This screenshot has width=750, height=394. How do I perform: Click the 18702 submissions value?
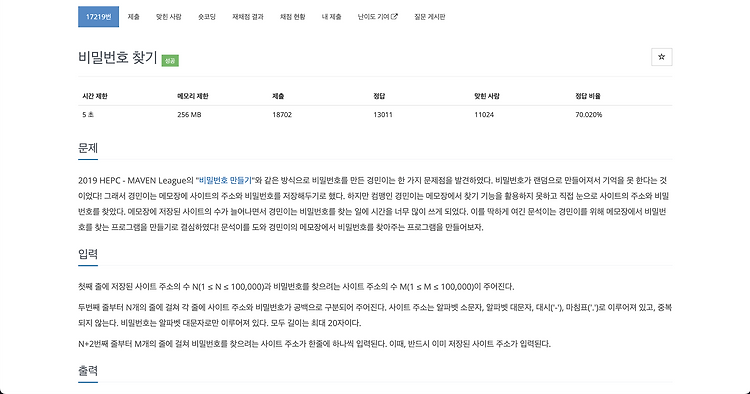[x=282, y=115]
